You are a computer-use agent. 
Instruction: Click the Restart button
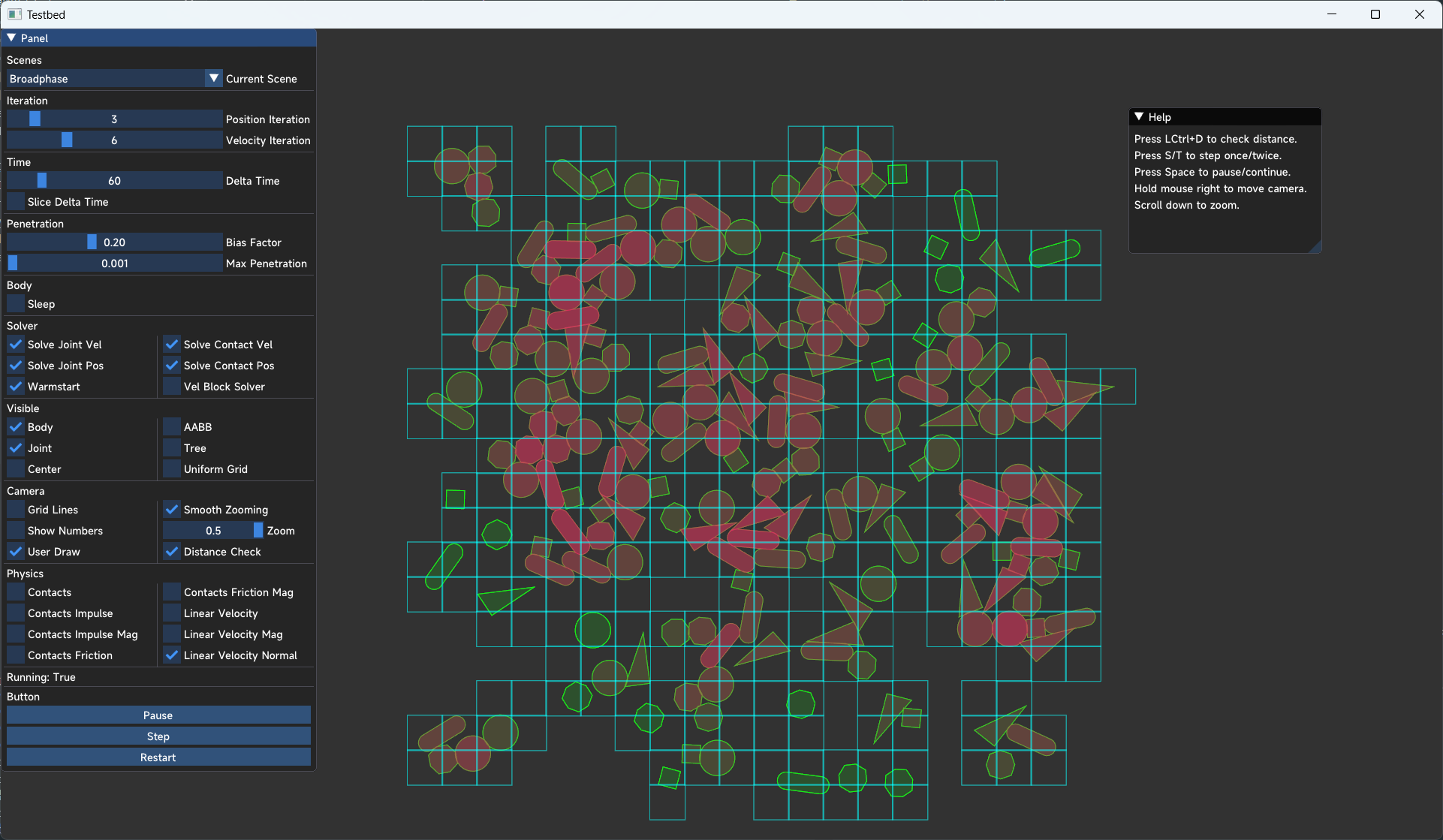tap(158, 757)
